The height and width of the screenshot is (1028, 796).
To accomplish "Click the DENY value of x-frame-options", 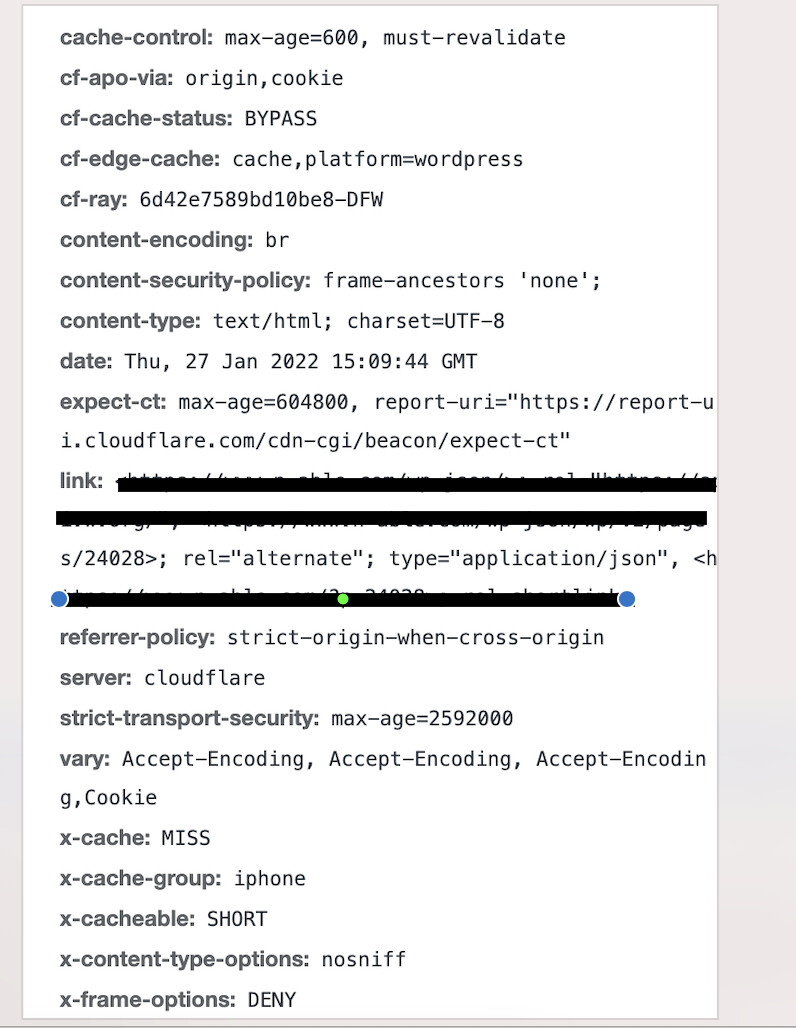I will point(272,999).
